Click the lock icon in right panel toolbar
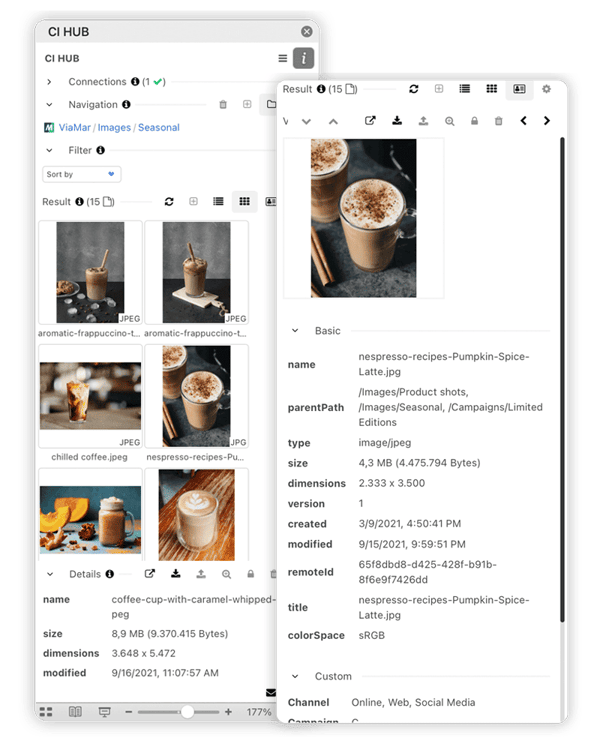600x747 pixels. point(474,121)
